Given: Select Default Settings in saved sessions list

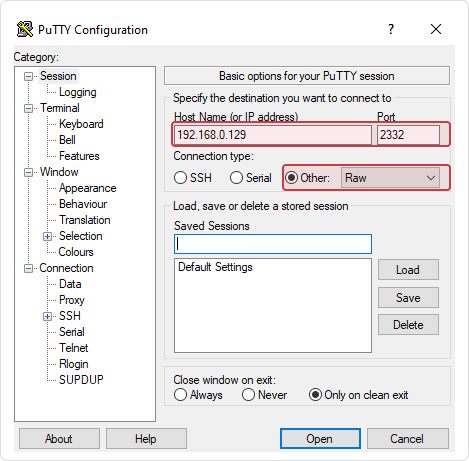Looking at the screenshot, I should pos(215,267).
